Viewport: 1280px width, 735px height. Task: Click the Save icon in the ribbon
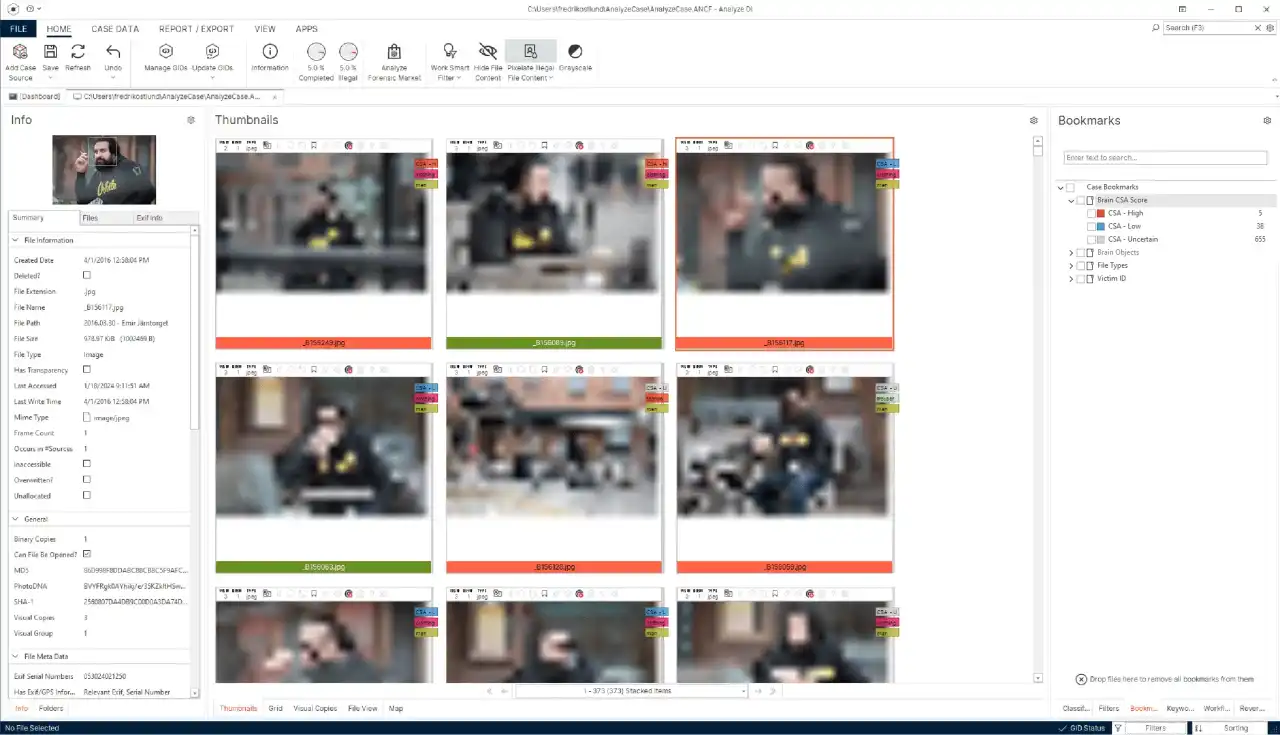(x=50, y=51)
